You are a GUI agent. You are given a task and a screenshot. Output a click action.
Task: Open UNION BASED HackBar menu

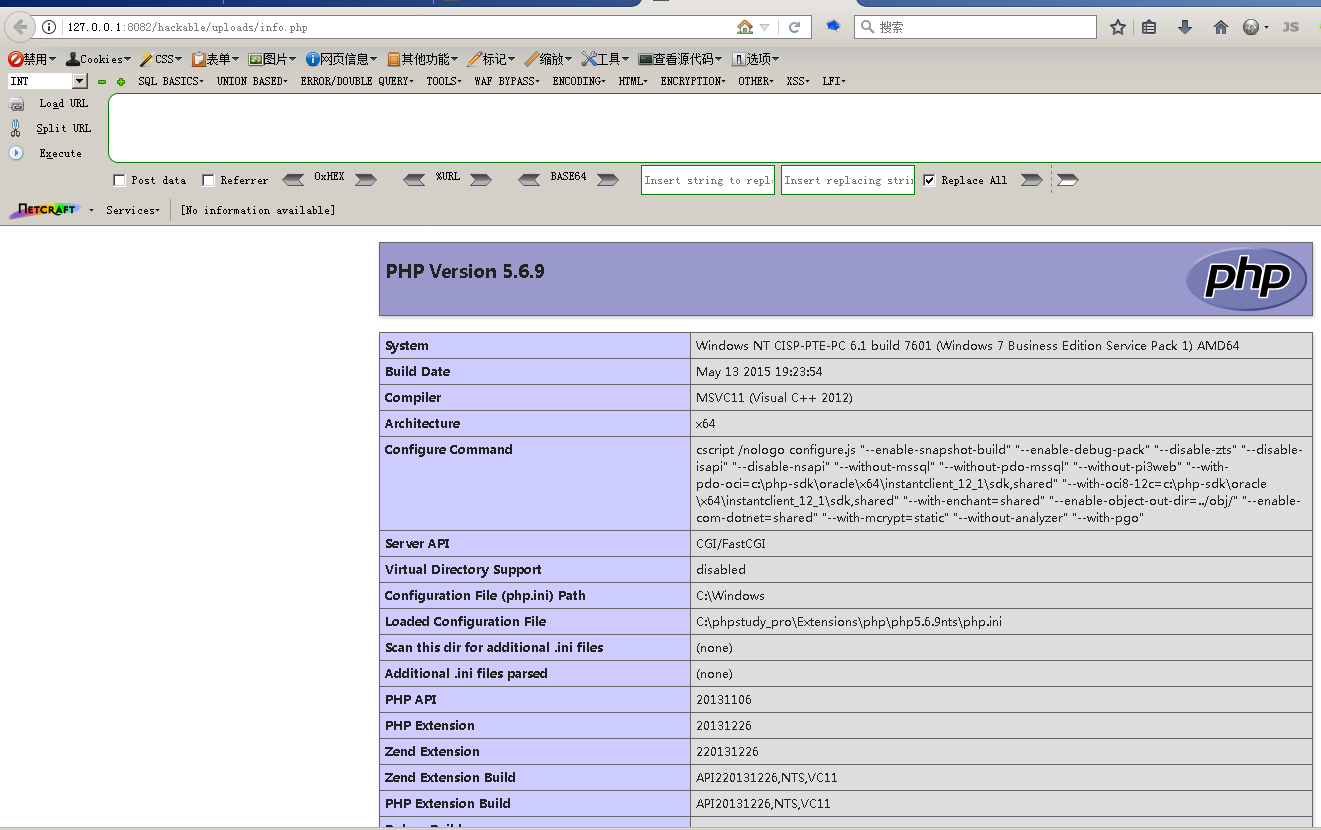point(252,81)
